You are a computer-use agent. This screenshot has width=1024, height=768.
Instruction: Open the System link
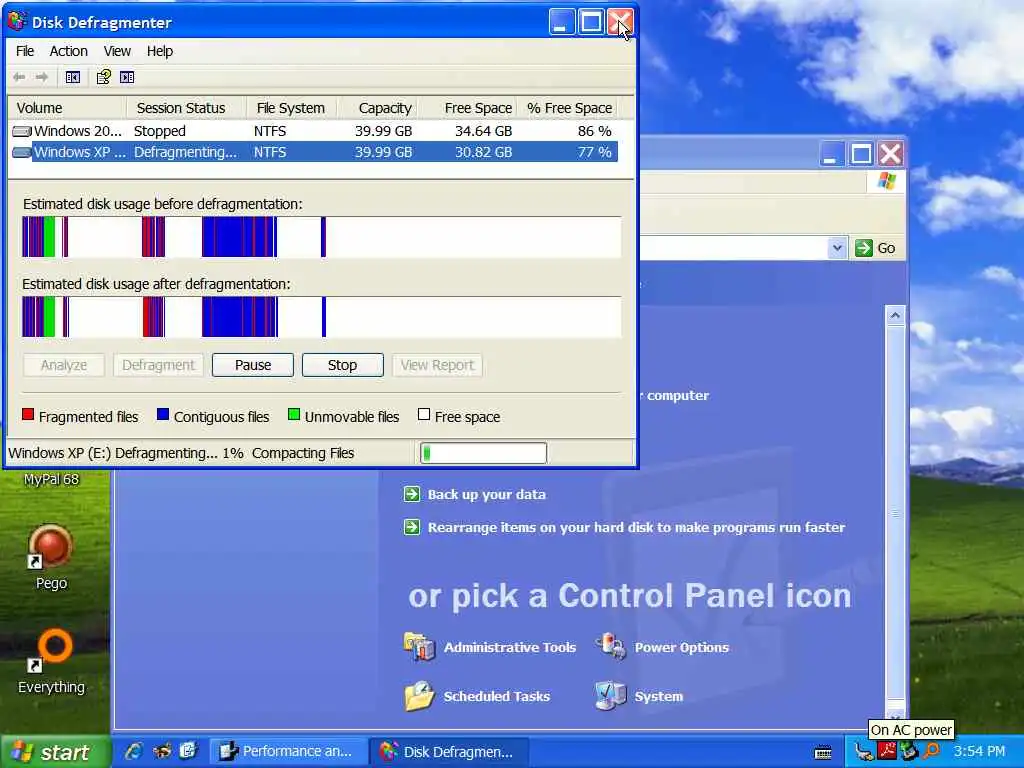(x=658, y=696)
